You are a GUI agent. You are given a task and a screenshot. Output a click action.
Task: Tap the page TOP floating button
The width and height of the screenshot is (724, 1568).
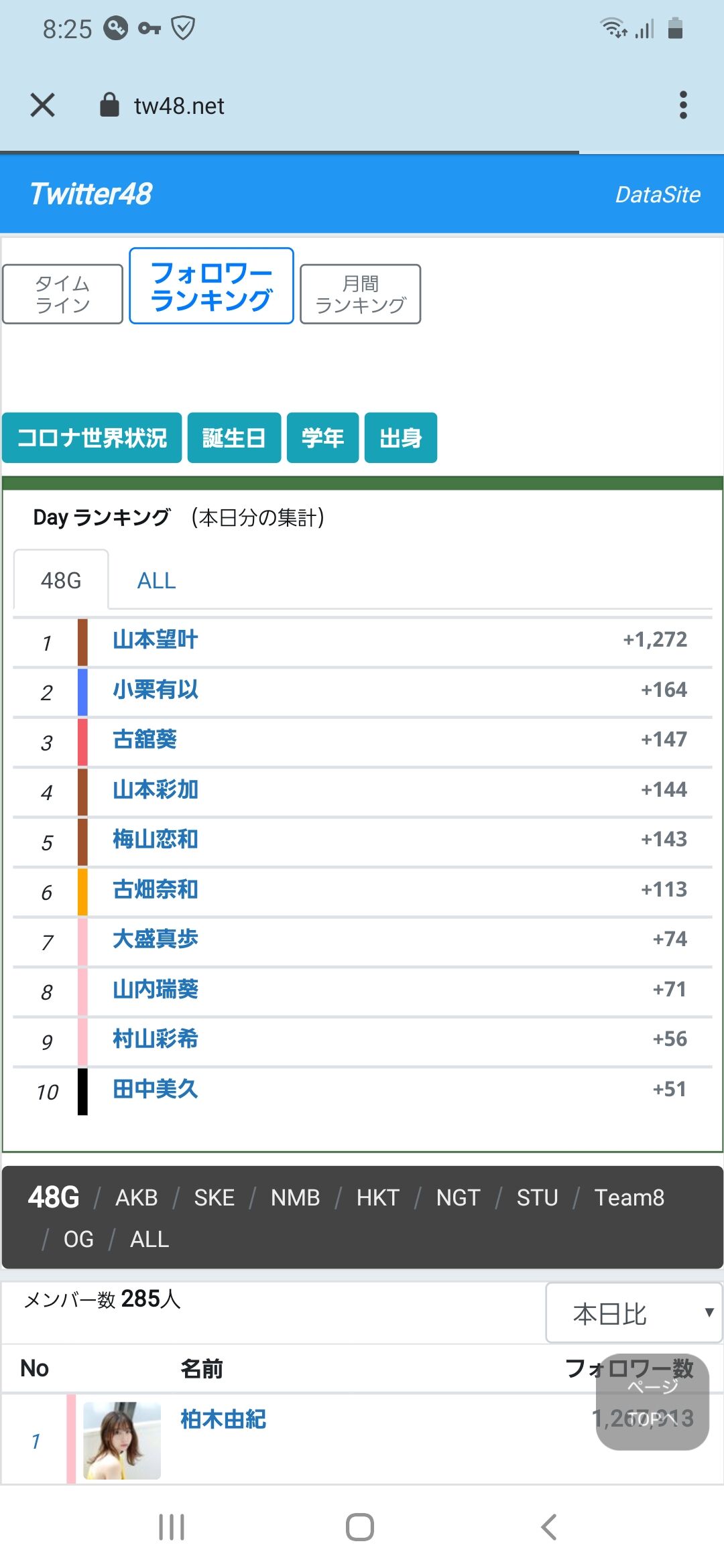(652, 1402)
